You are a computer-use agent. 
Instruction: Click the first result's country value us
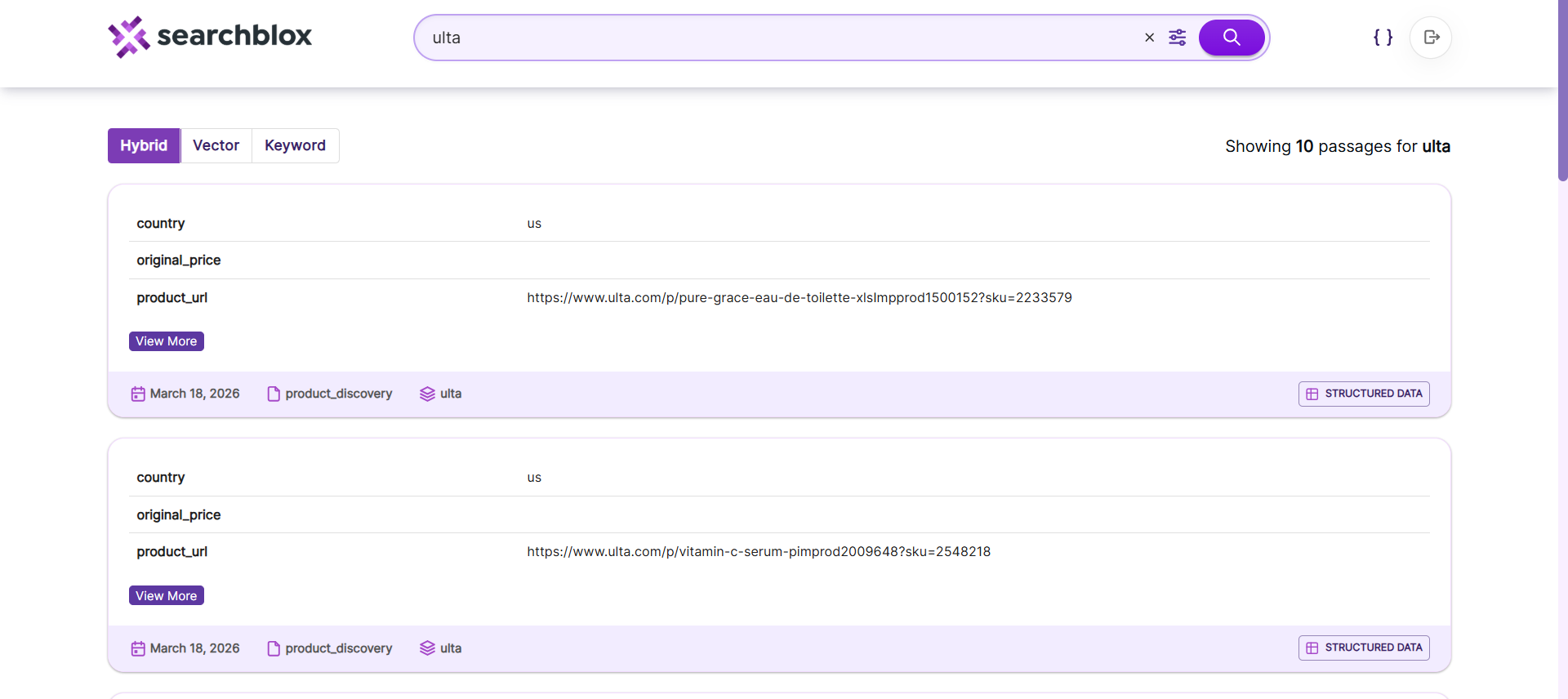pyautogui.click(x=534, y=224)
